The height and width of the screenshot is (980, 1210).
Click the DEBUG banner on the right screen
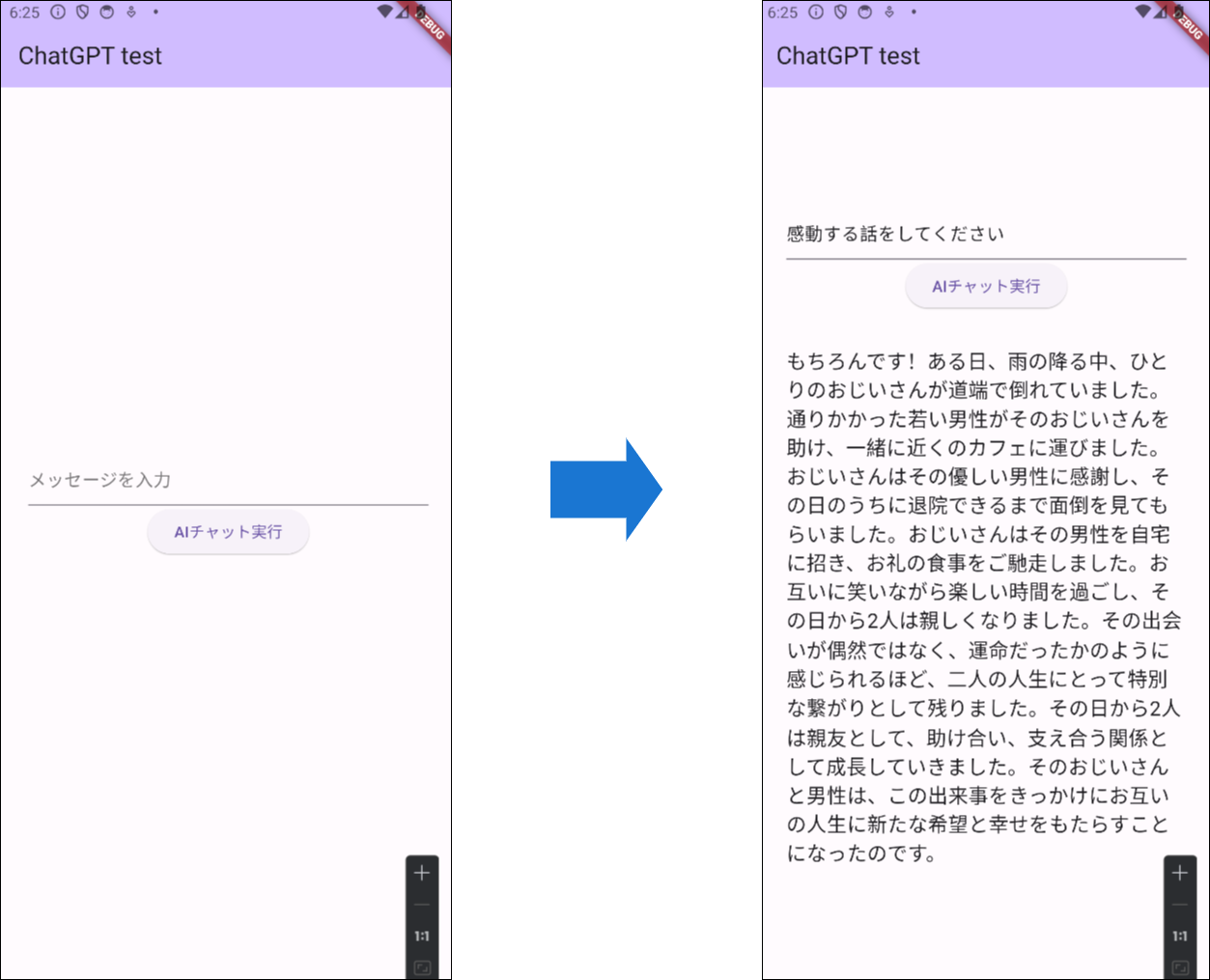1190,23
